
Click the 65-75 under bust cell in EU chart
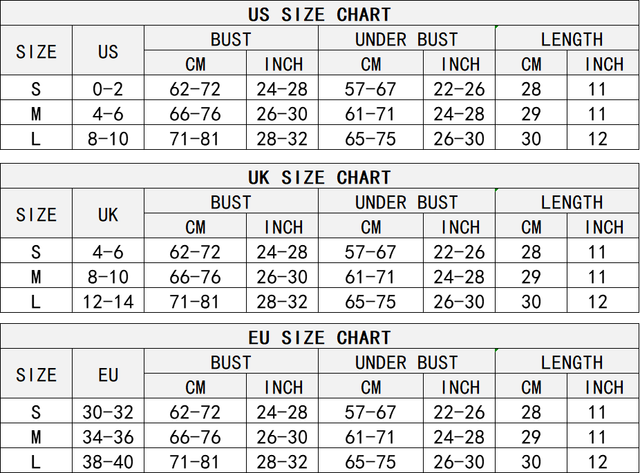click(x=370, y=461)
